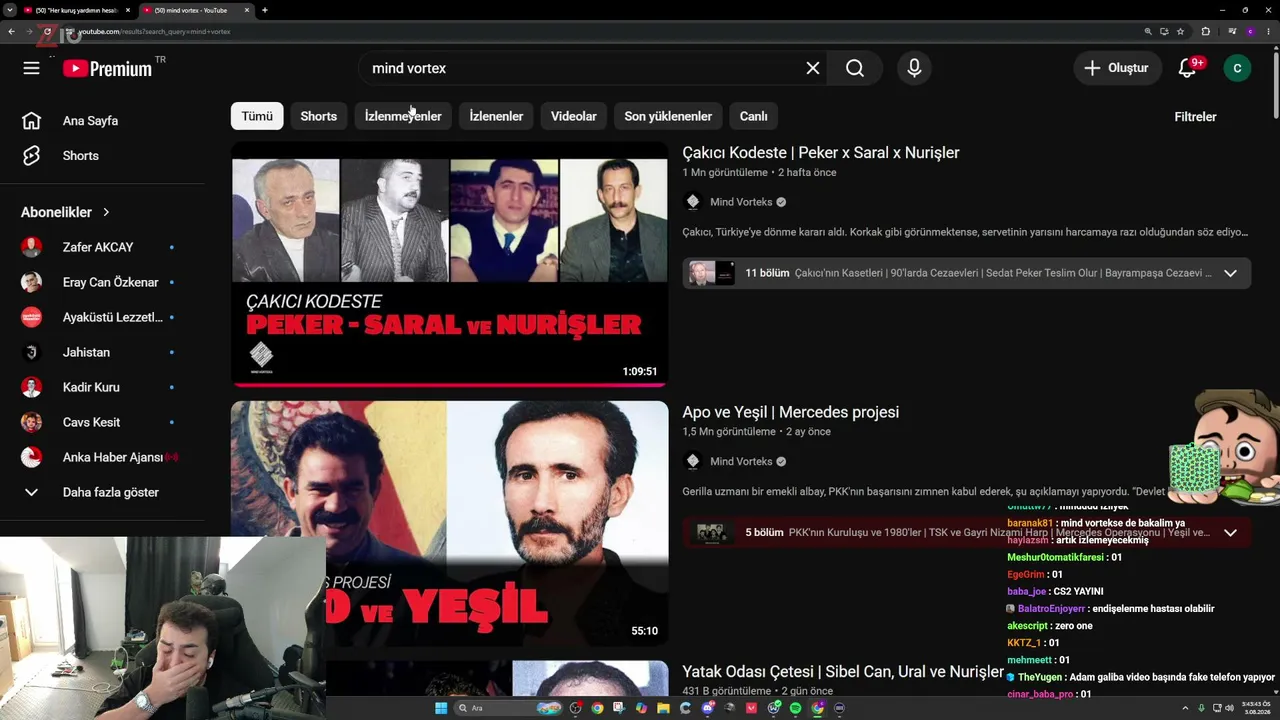Open the YouTube account avatar menu
1280x720 pixels.
pyautogui.click(x=1237, y=68)
